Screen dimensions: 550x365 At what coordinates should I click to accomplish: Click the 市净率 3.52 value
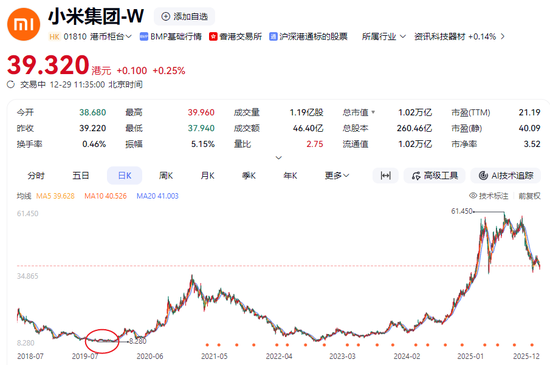pos(532,144)
